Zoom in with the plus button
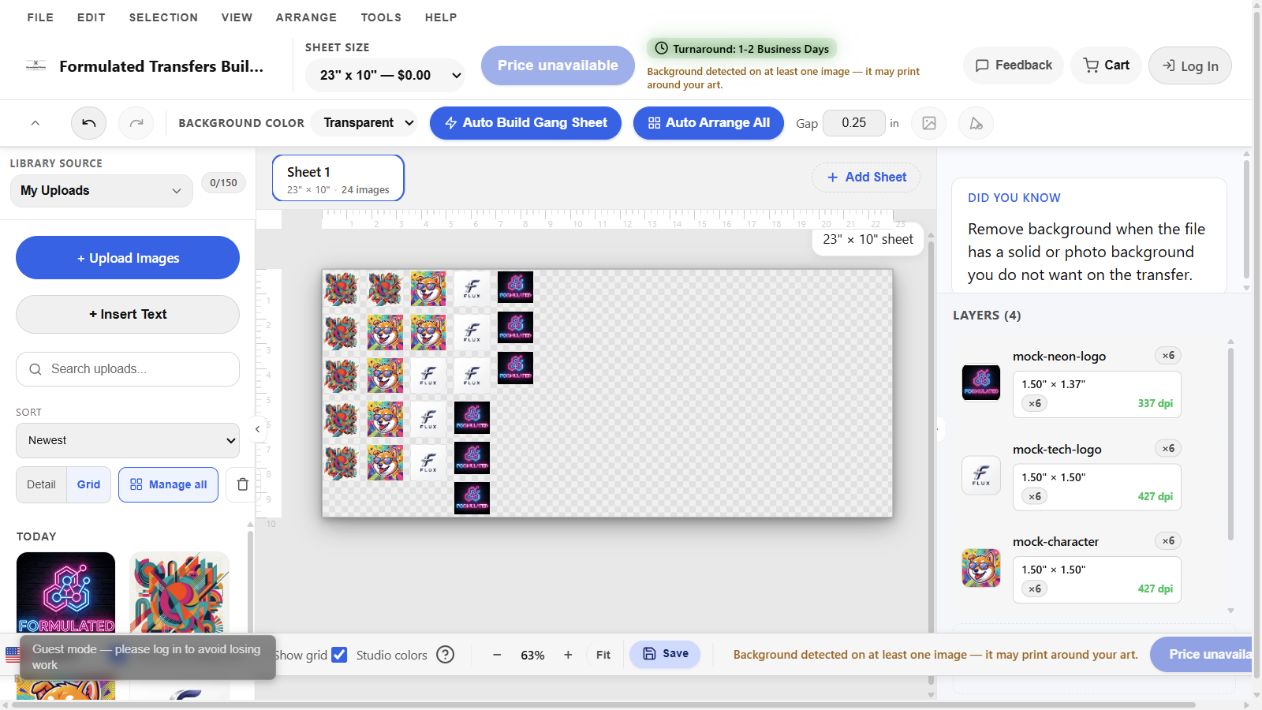 click(568, 655)
